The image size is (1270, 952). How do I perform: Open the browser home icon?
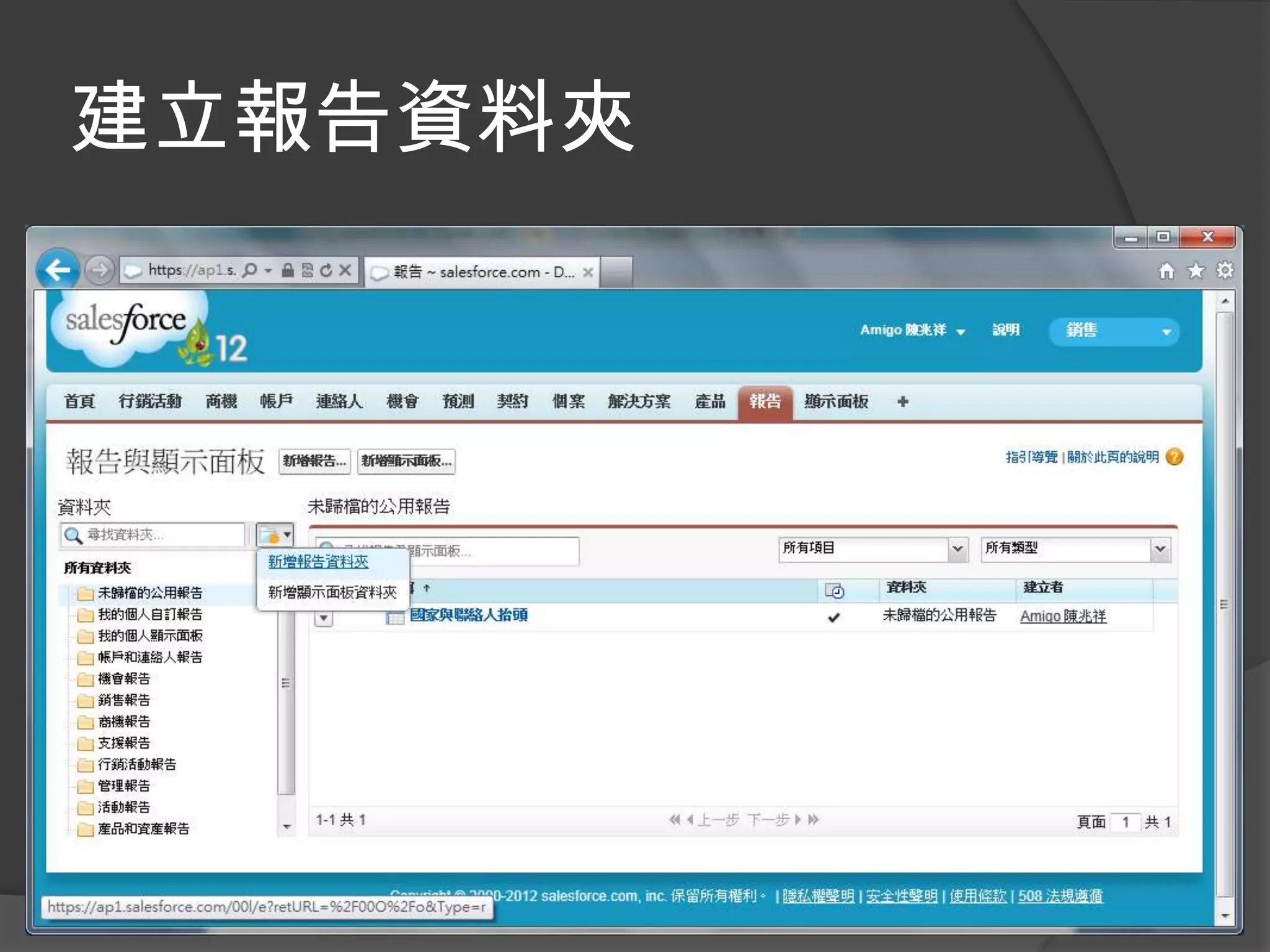click(x=1166, y=271)
